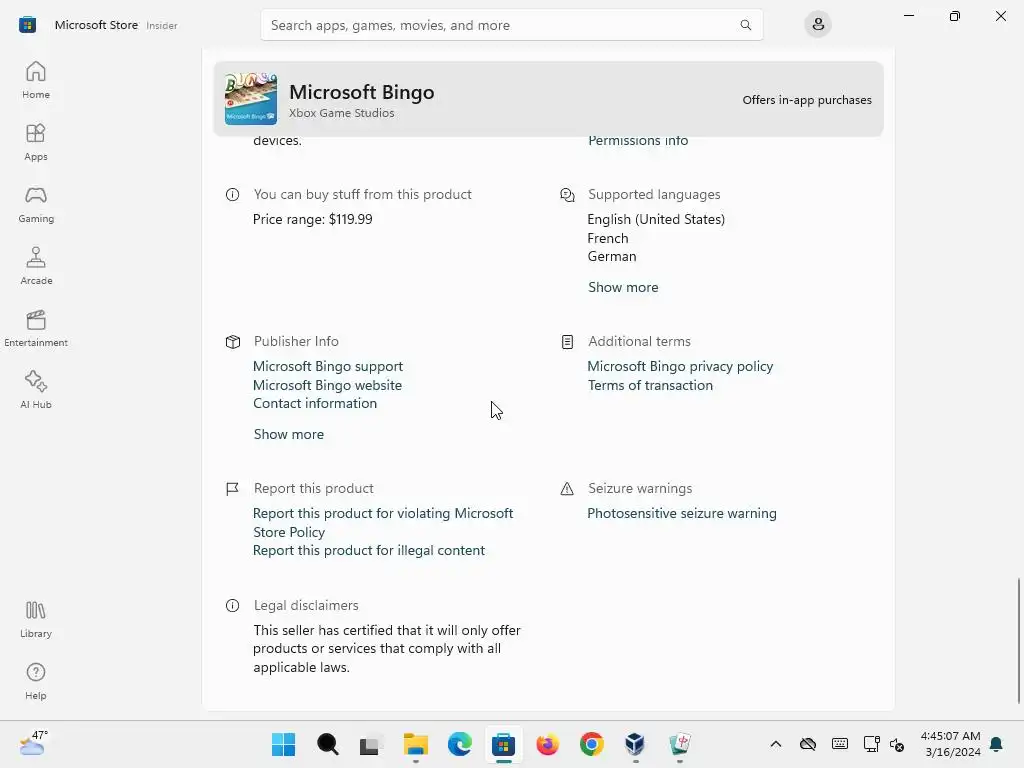Open Task View on the taskbar

371,744
